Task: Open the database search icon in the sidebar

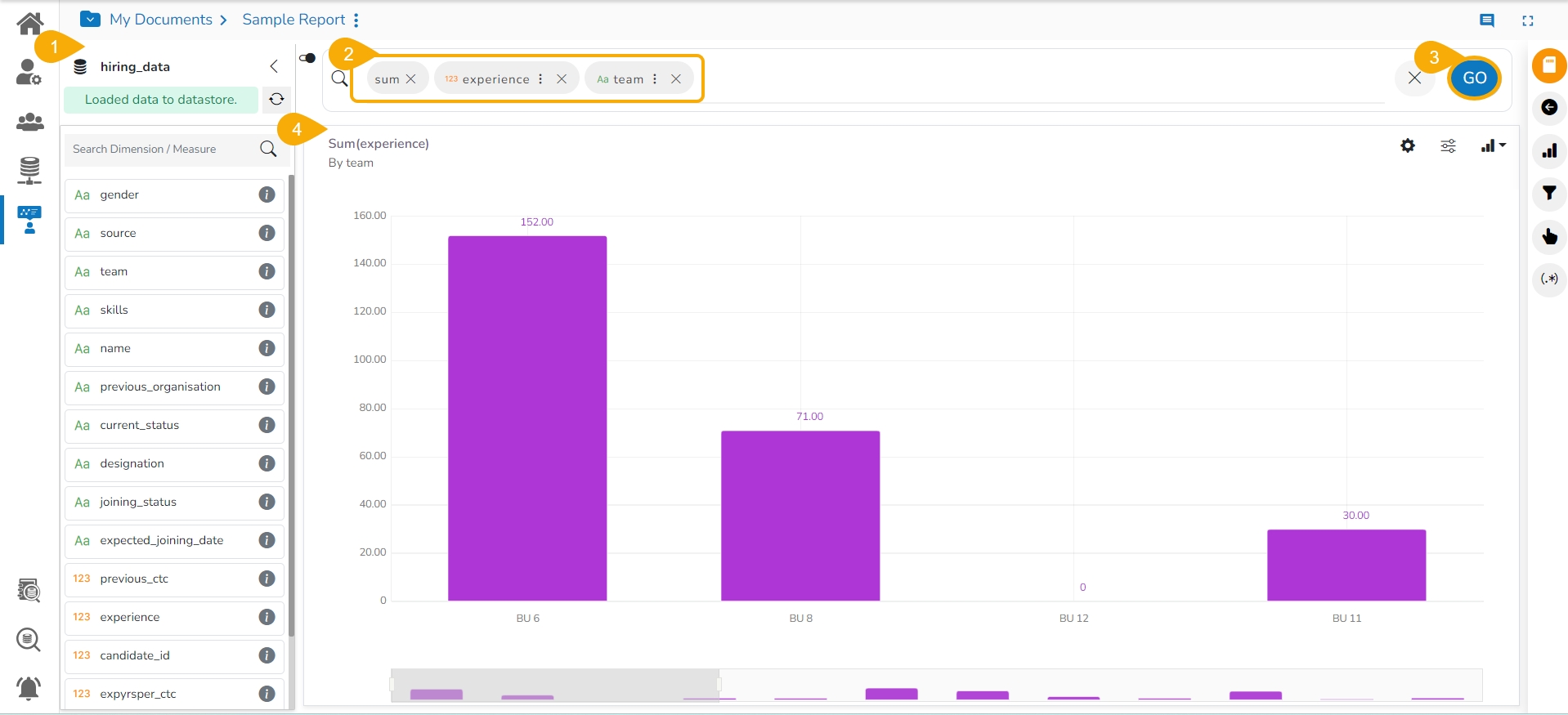Action: point(29,639)
